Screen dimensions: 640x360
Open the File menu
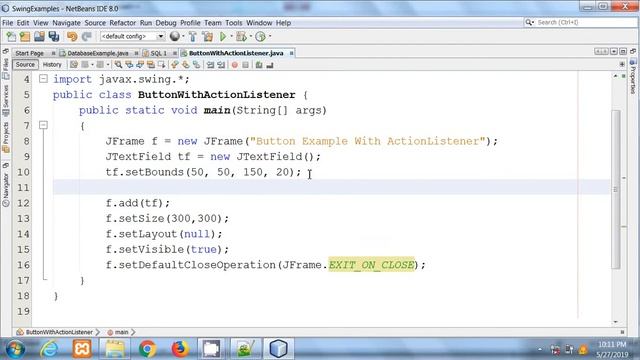click(7, 23)
